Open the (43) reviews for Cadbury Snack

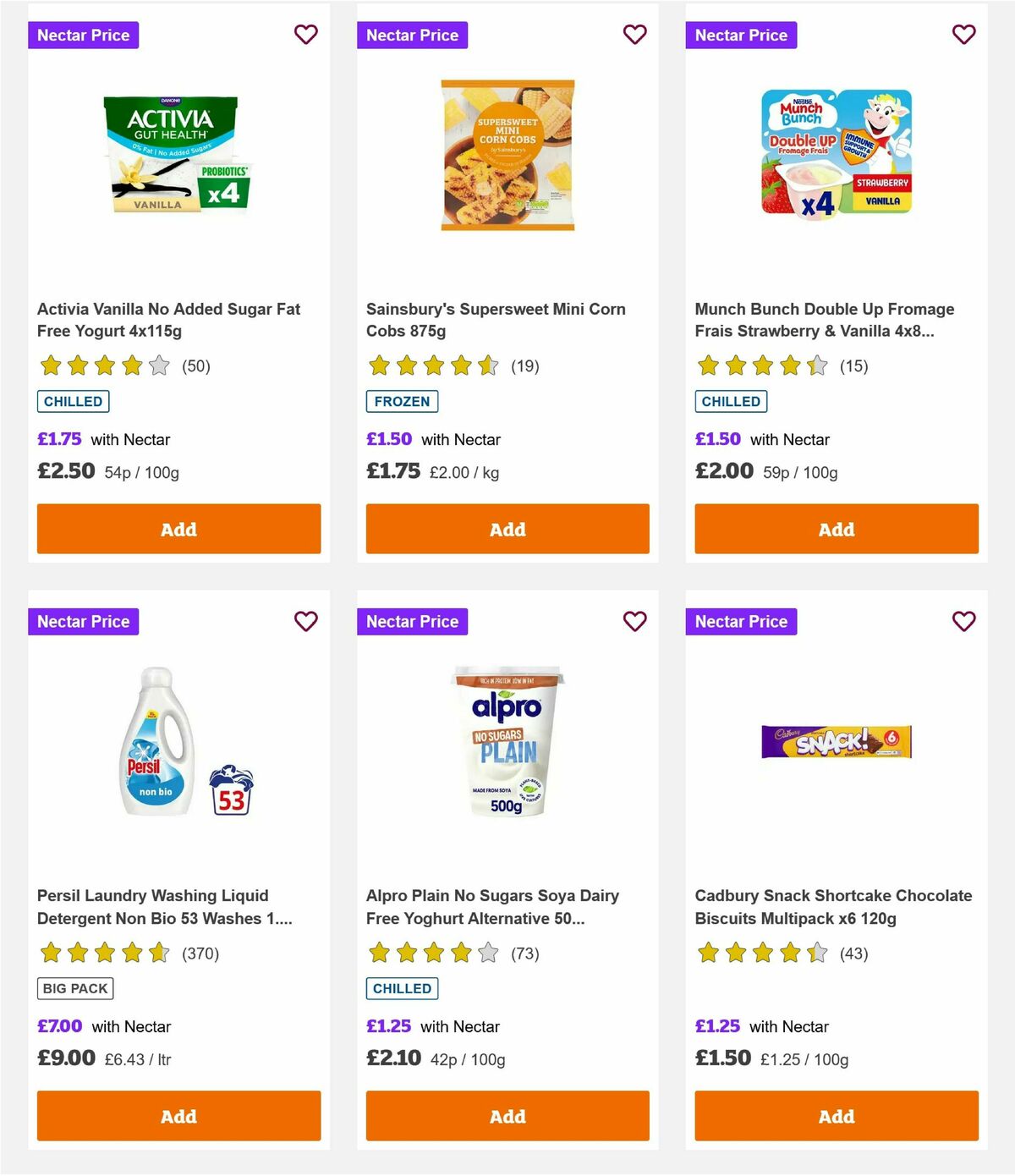[x=853, y=953]
